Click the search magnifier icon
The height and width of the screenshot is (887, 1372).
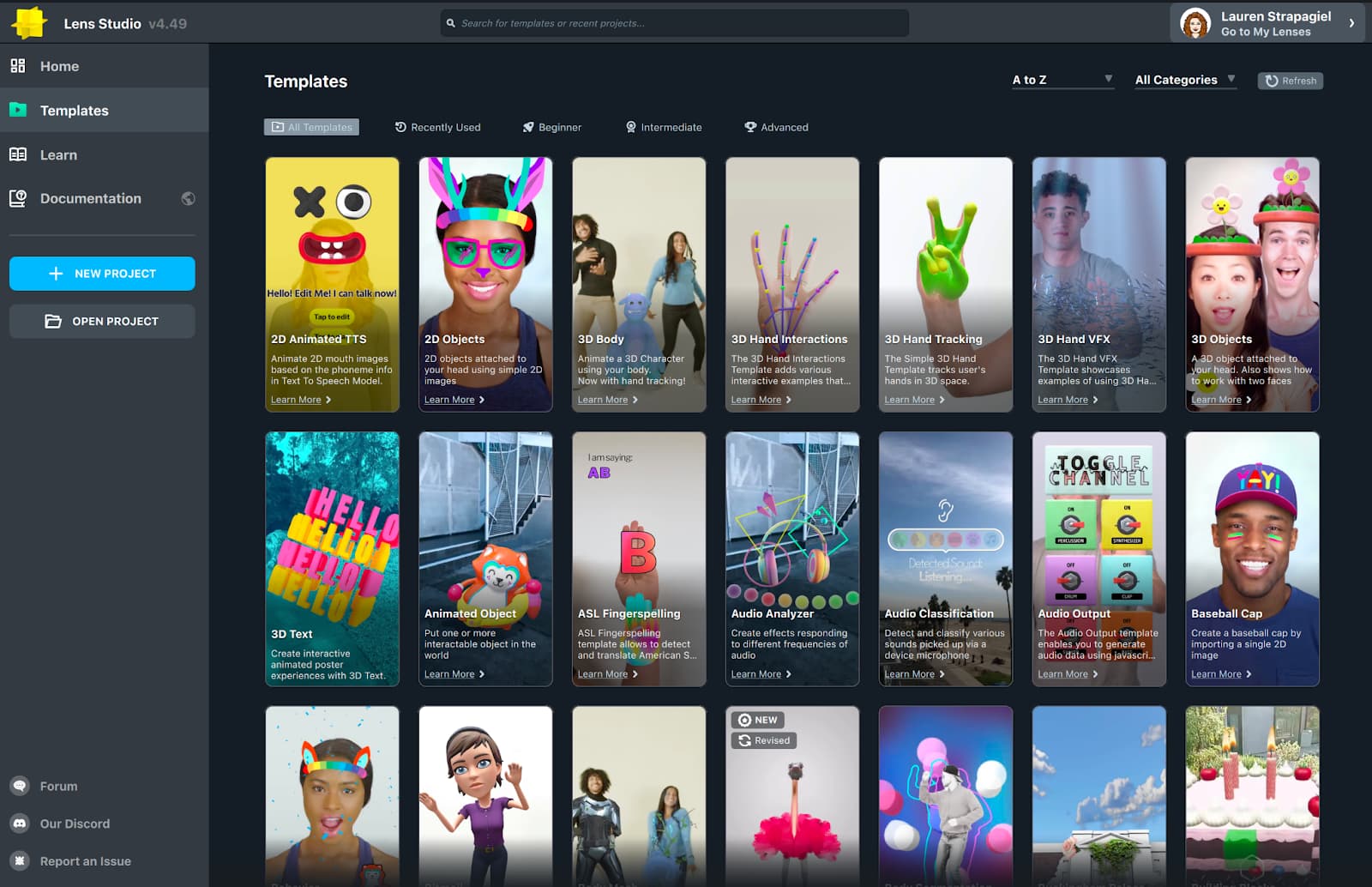coord(451,23)
